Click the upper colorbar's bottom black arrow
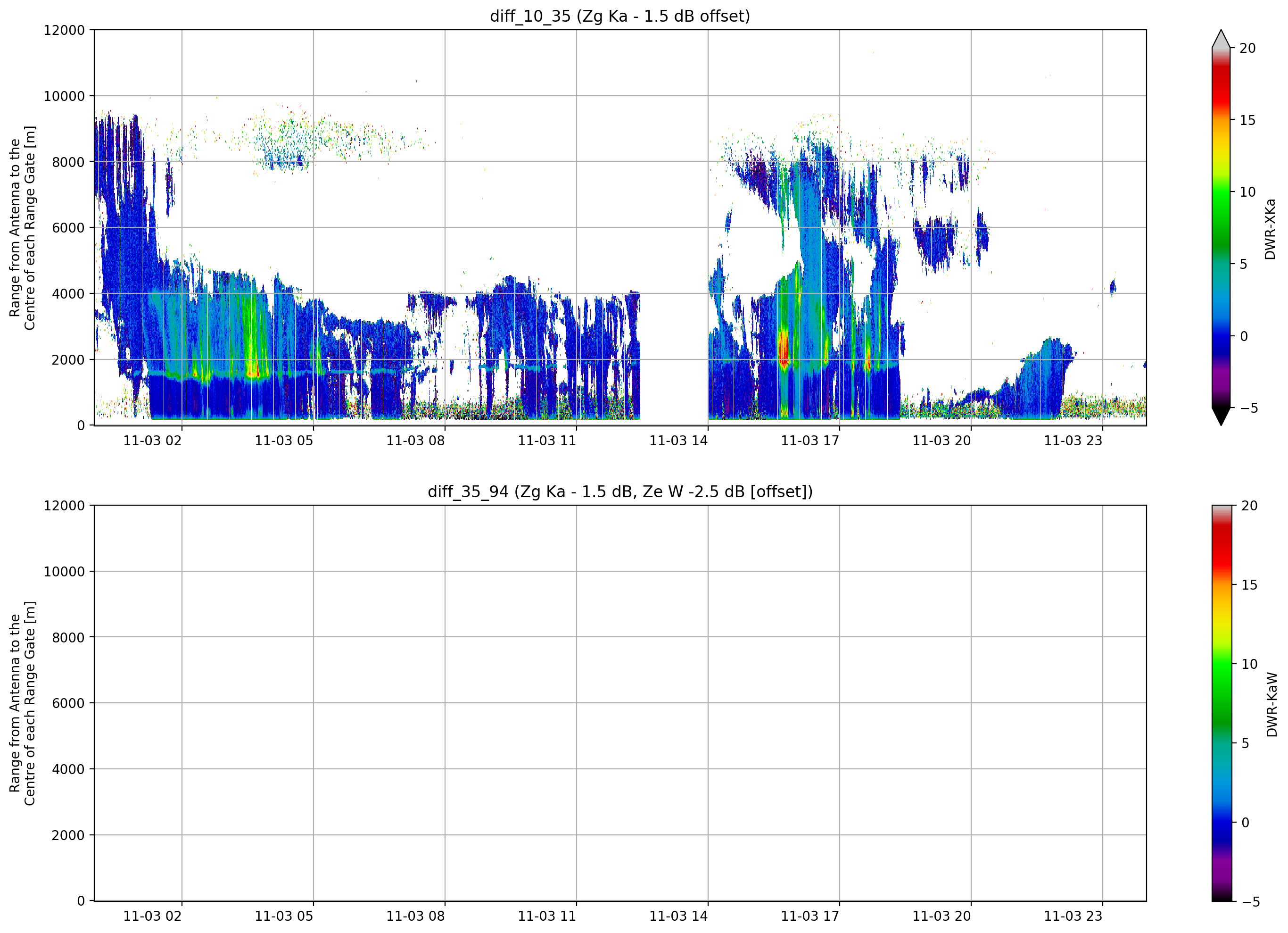 tap(1221, 416)
